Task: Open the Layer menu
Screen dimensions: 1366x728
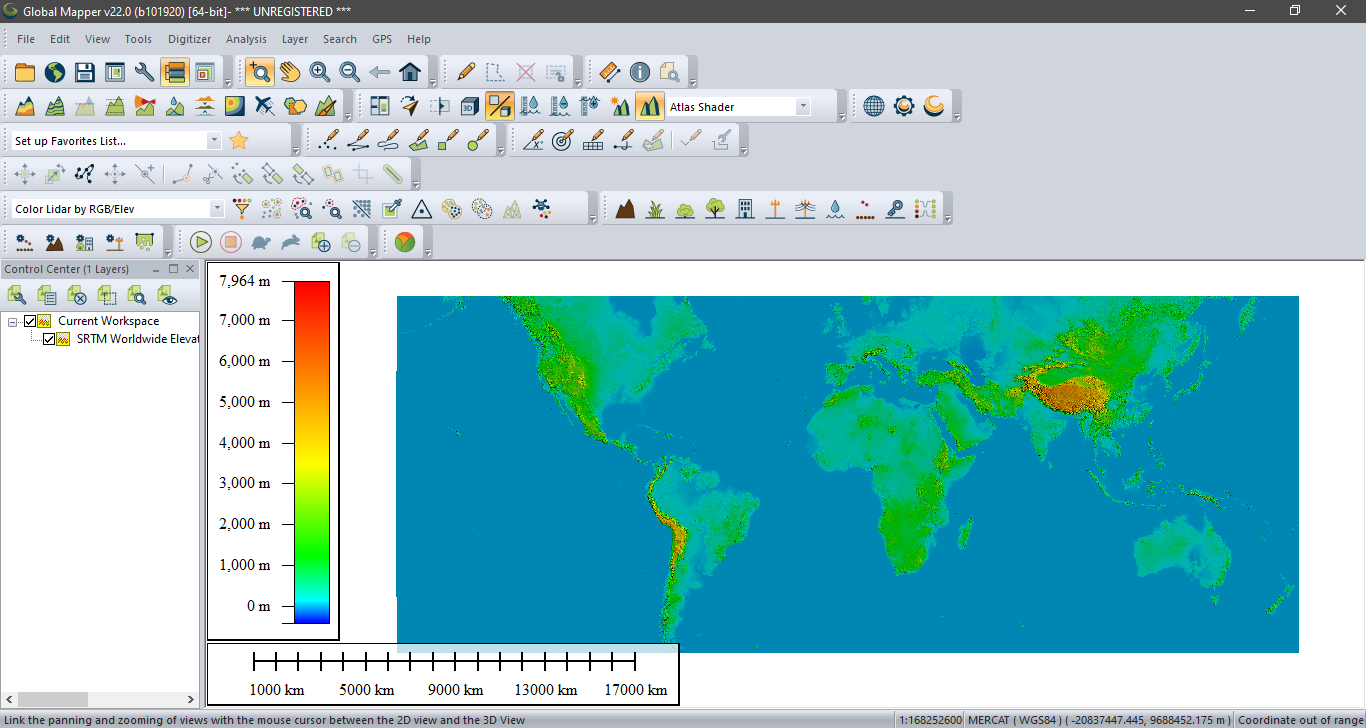Action: pos(295,39)
